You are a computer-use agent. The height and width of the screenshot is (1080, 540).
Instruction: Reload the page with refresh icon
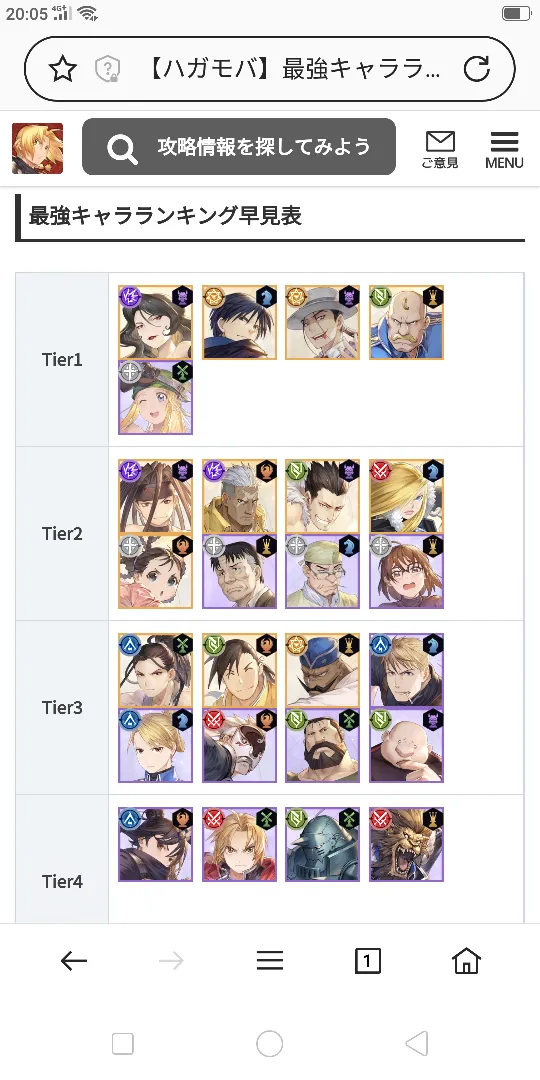[x=477, y=69]
